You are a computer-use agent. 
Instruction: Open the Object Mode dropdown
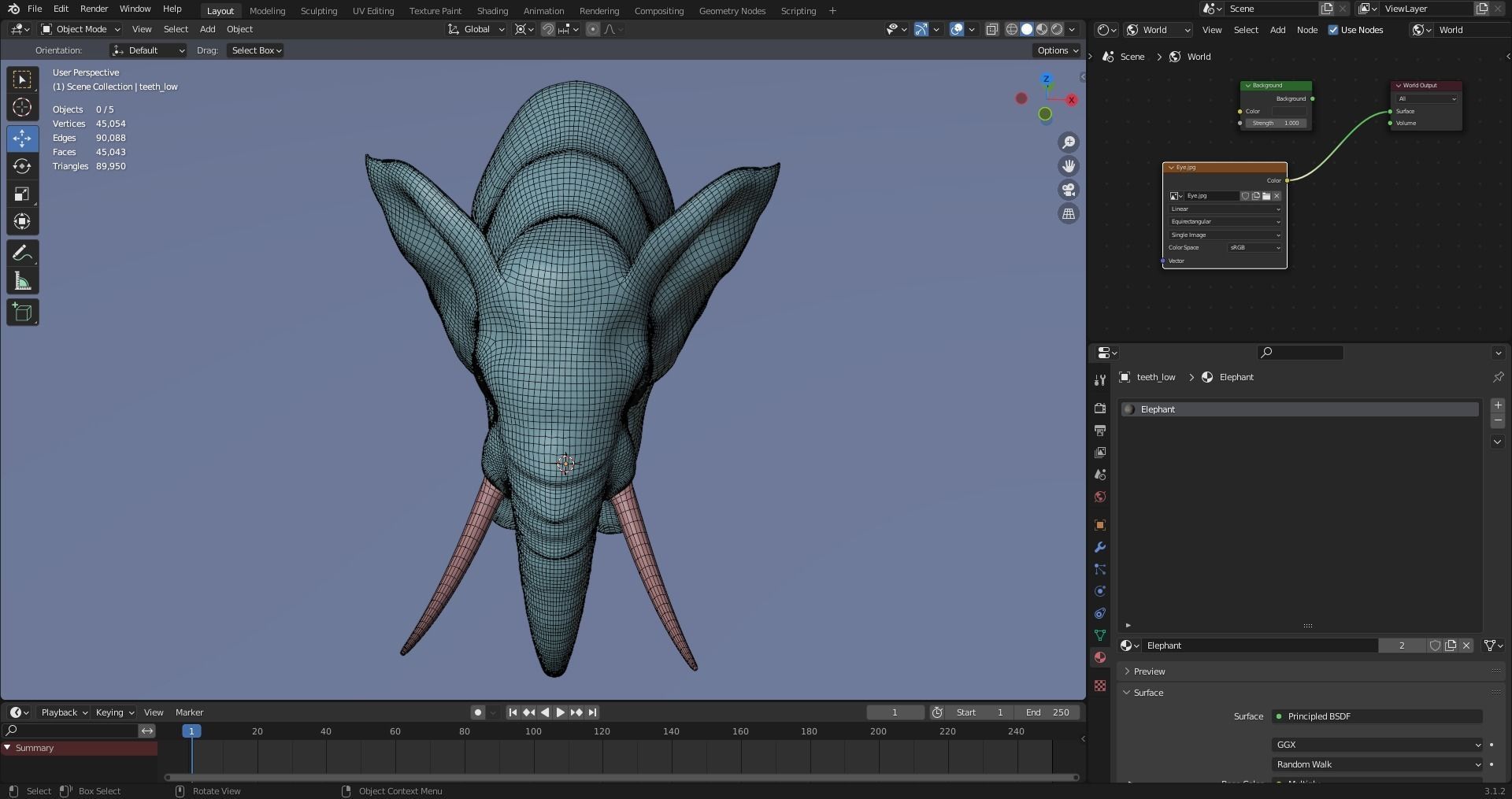80,29
